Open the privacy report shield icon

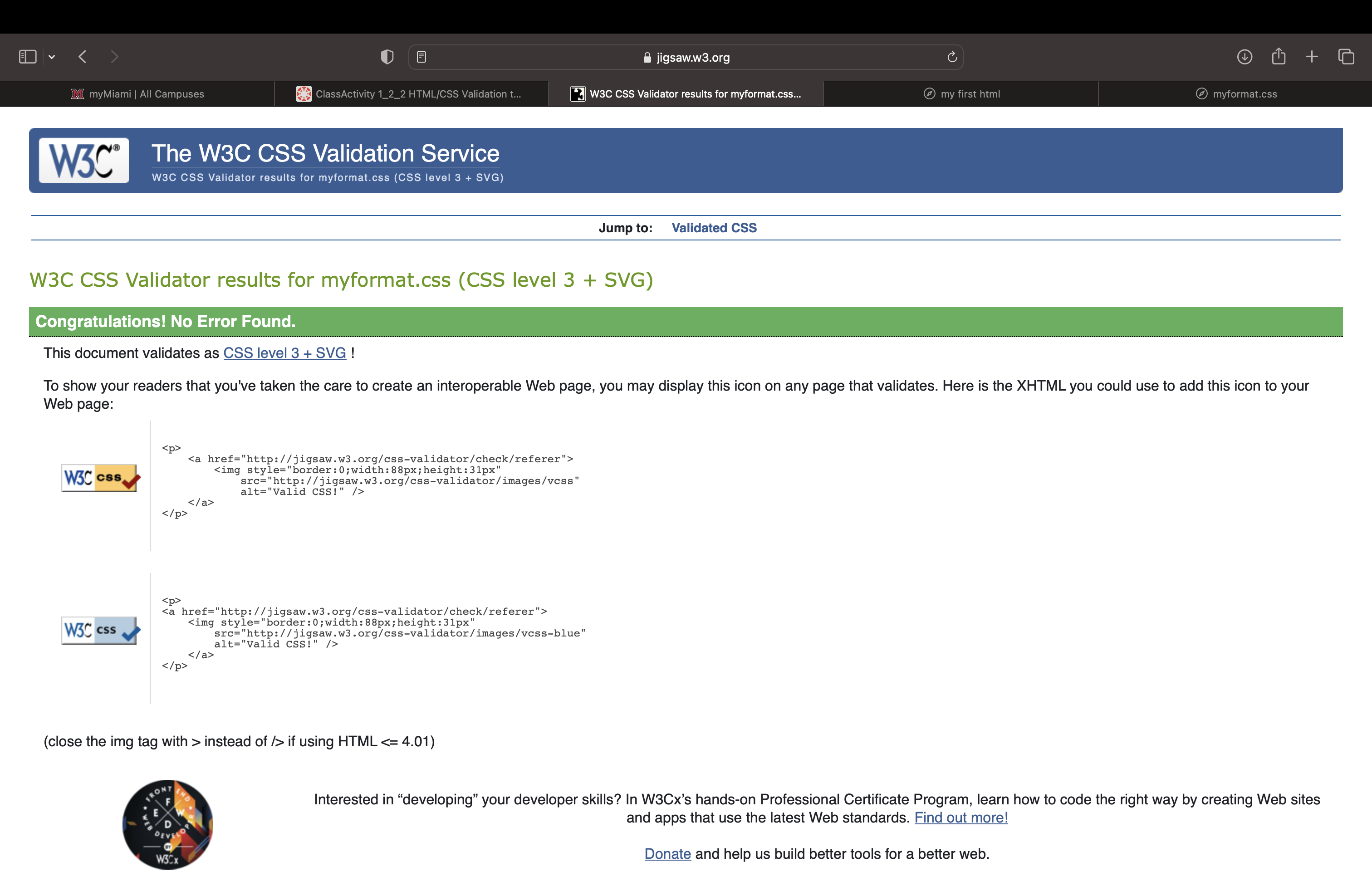click(387, 56)
